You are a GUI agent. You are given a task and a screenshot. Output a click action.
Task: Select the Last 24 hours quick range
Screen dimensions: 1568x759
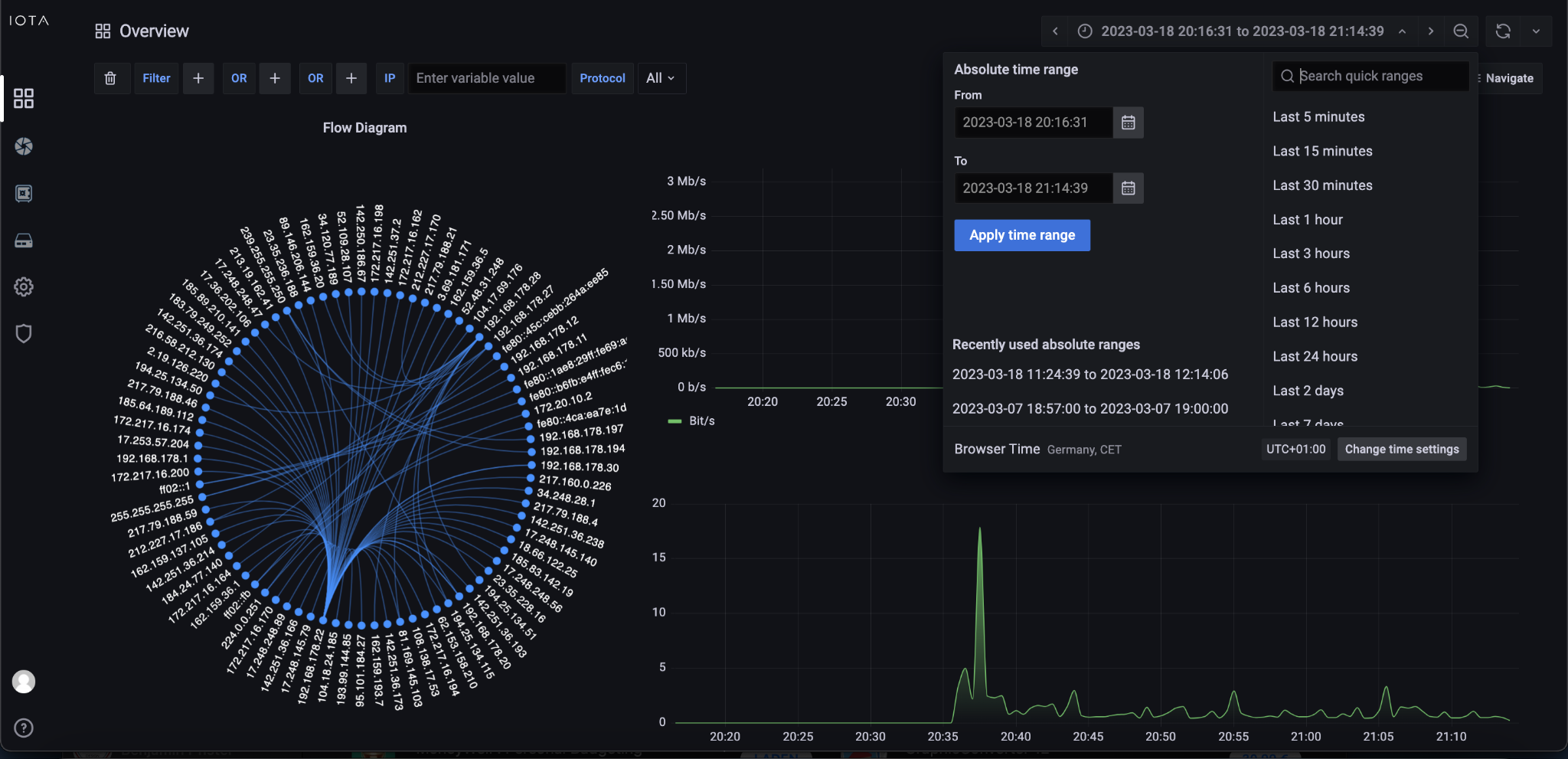click(1315, 356)
